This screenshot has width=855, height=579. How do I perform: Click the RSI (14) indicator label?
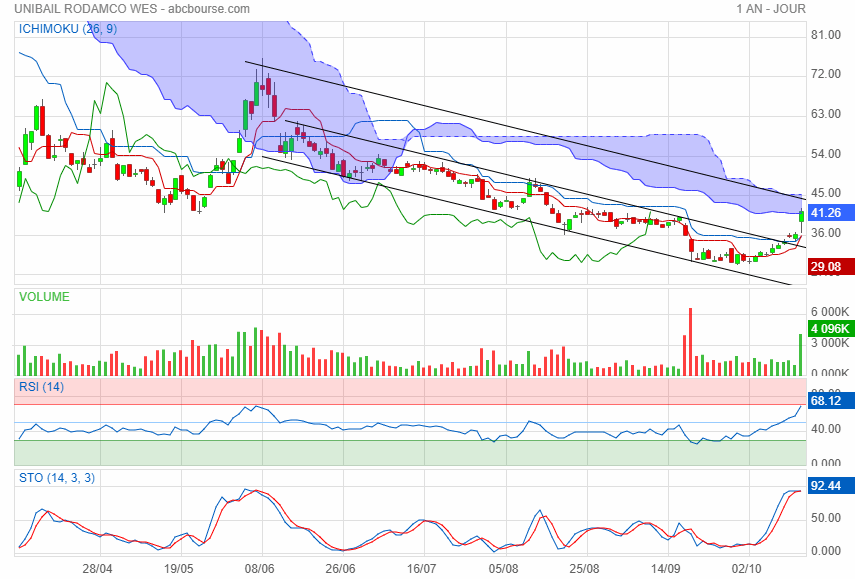pos(41,387)
